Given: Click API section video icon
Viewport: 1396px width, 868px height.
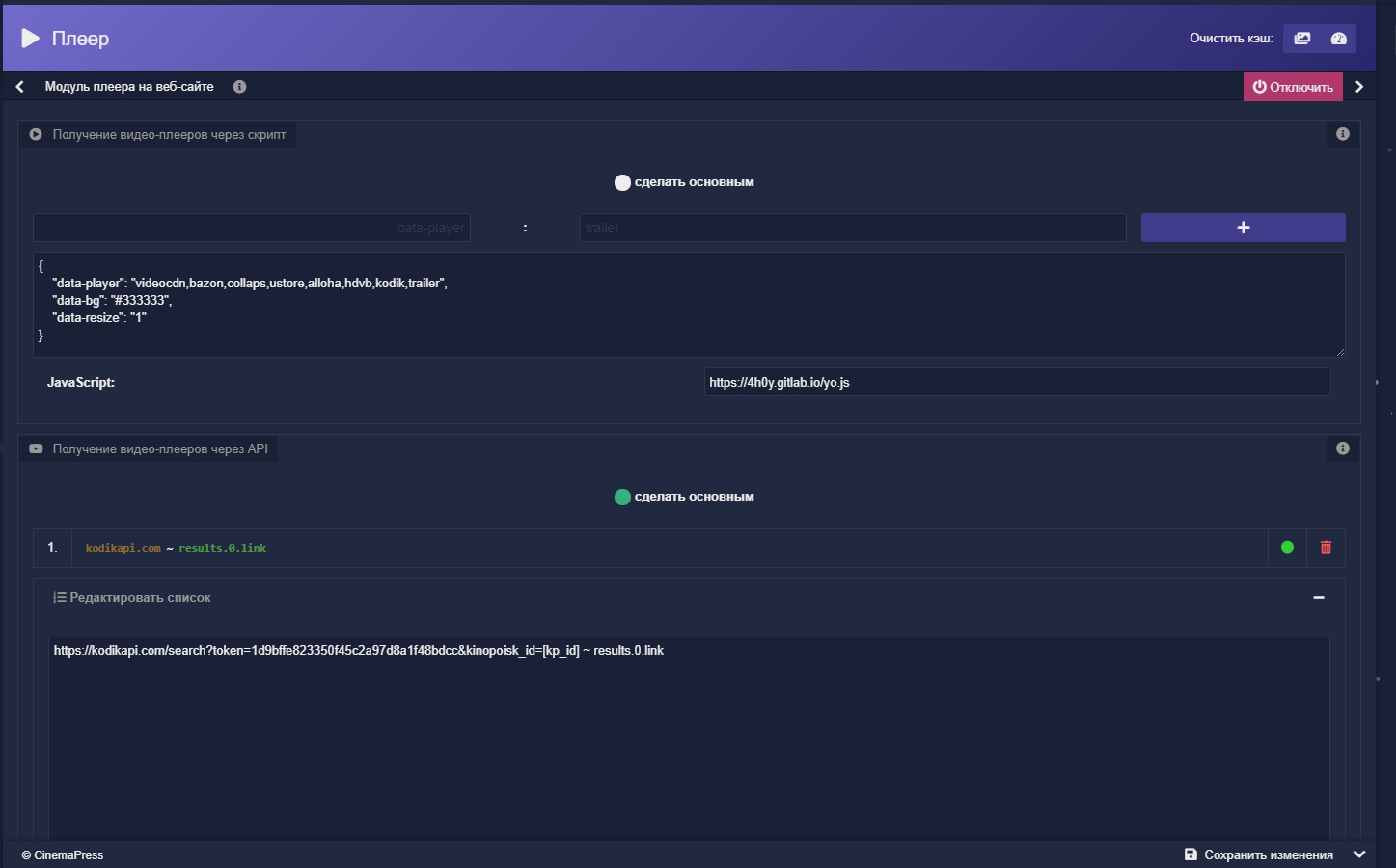Looking at the screenshot, I should tap(36, 449).
